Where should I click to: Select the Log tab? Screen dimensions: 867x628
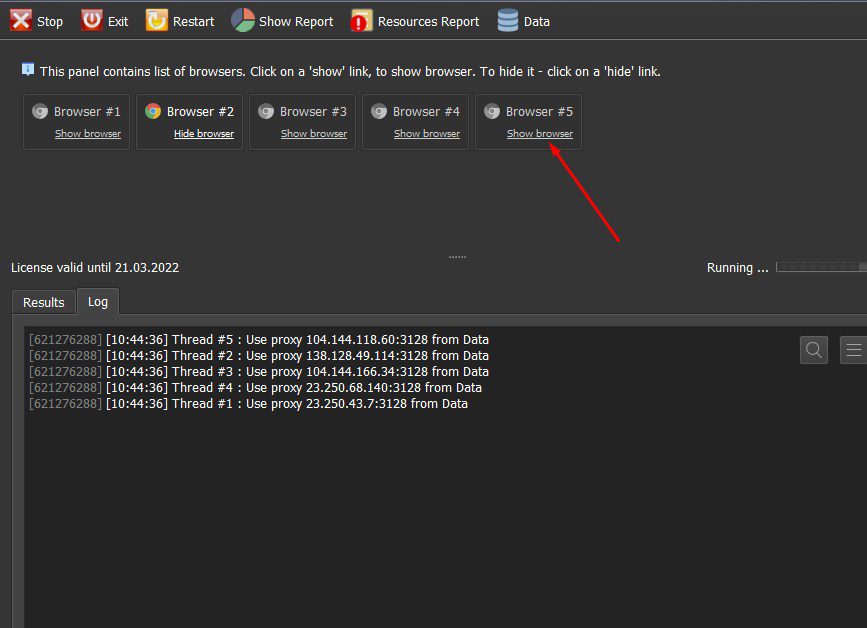click(x=98, y=301)
